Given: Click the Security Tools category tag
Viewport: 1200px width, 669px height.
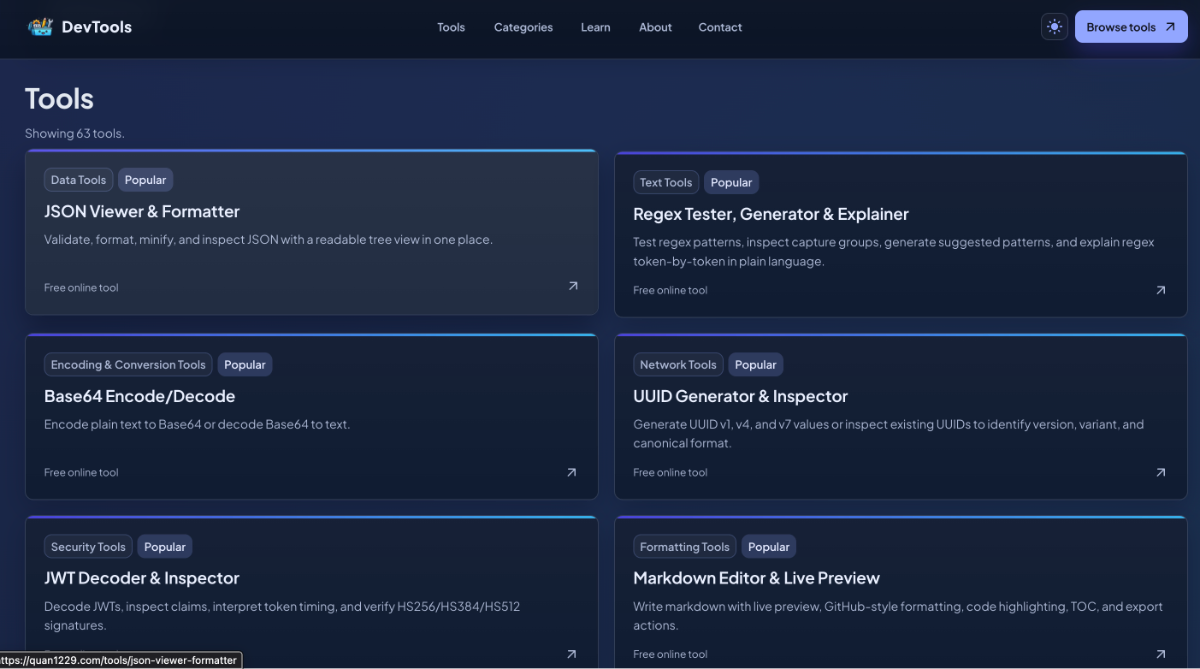Looking at the screenshot, I should coord(88,547).
